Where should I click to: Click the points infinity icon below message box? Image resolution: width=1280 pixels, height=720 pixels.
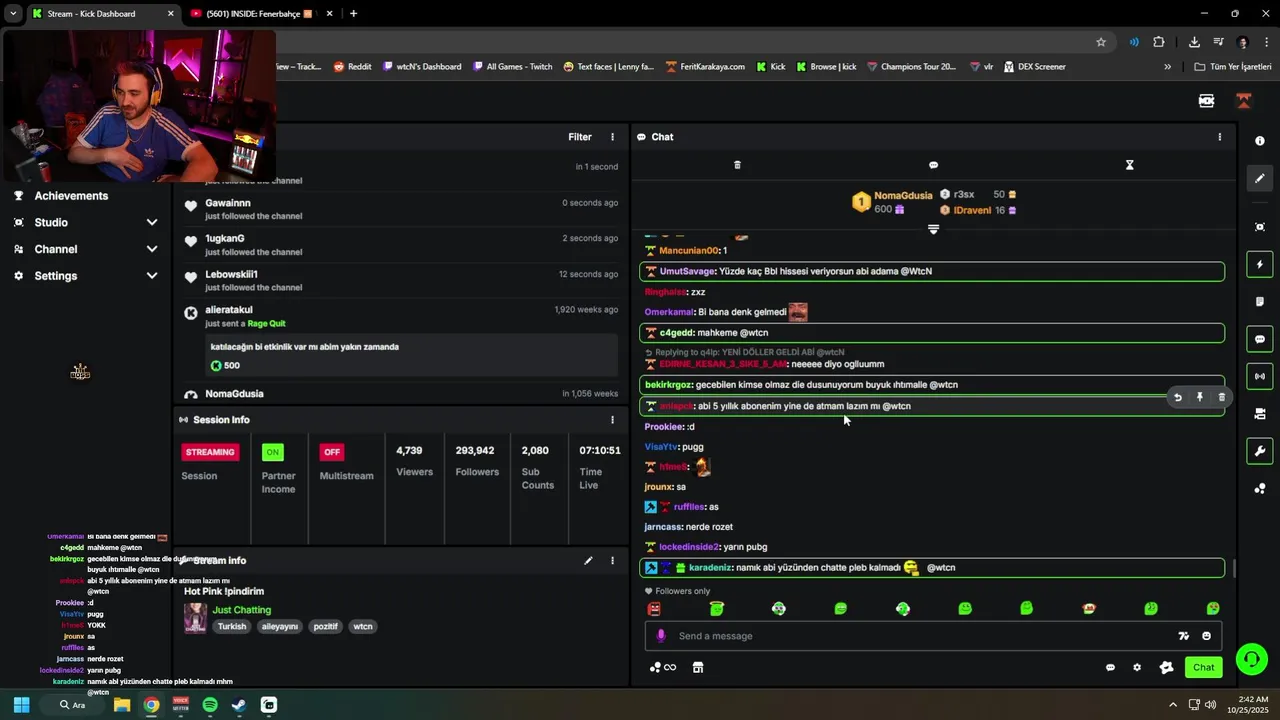coord(662,668)
